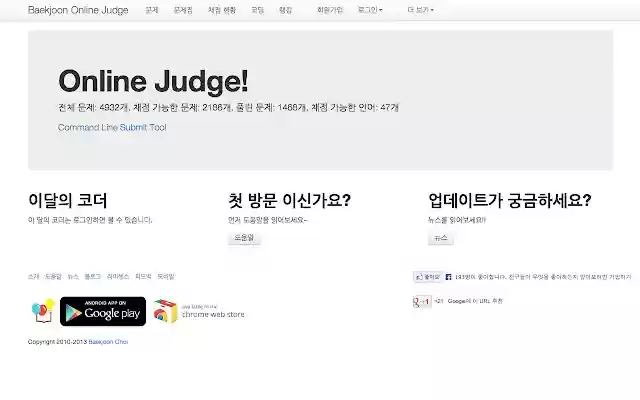
Task: Click the balloons and book icon
Action: pyautogui.click(x=43, y=311)
